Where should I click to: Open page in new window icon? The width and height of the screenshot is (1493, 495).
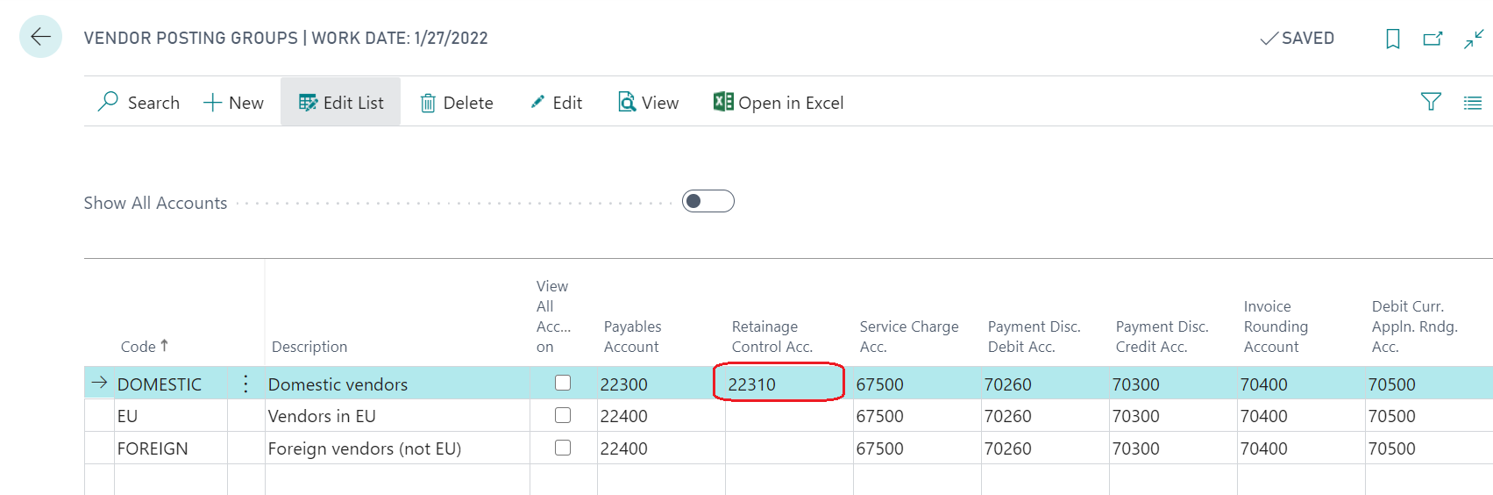[1433, 39]
